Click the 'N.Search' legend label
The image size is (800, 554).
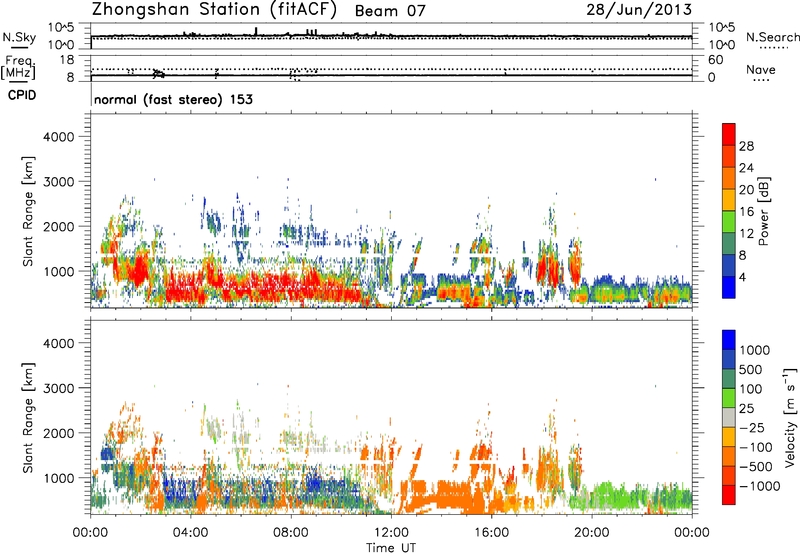773,37
